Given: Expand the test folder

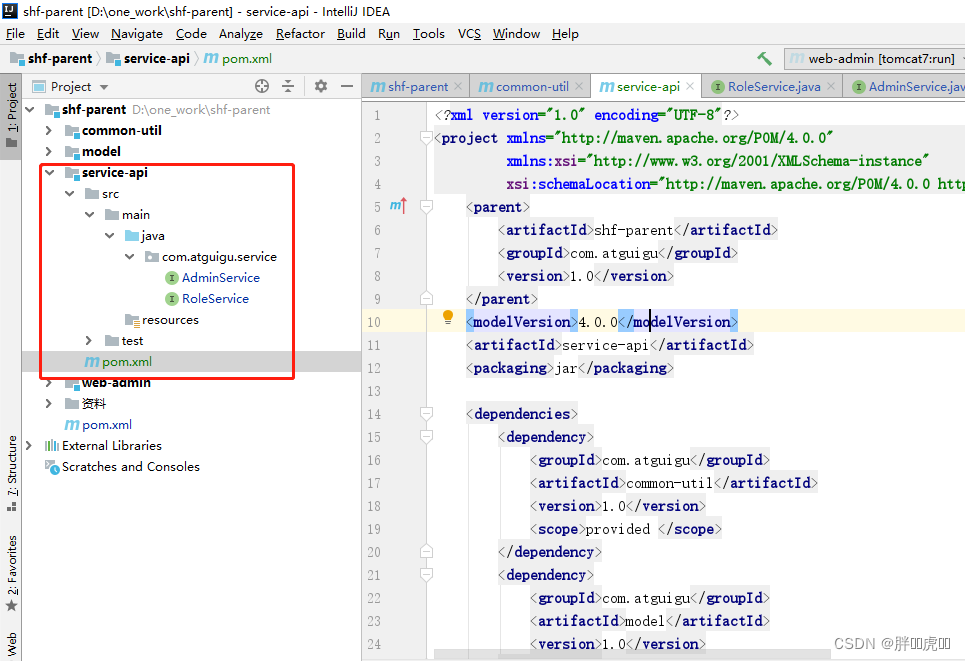Looking at the screenshot, I should pyautogui.click(x=89, y=340).
